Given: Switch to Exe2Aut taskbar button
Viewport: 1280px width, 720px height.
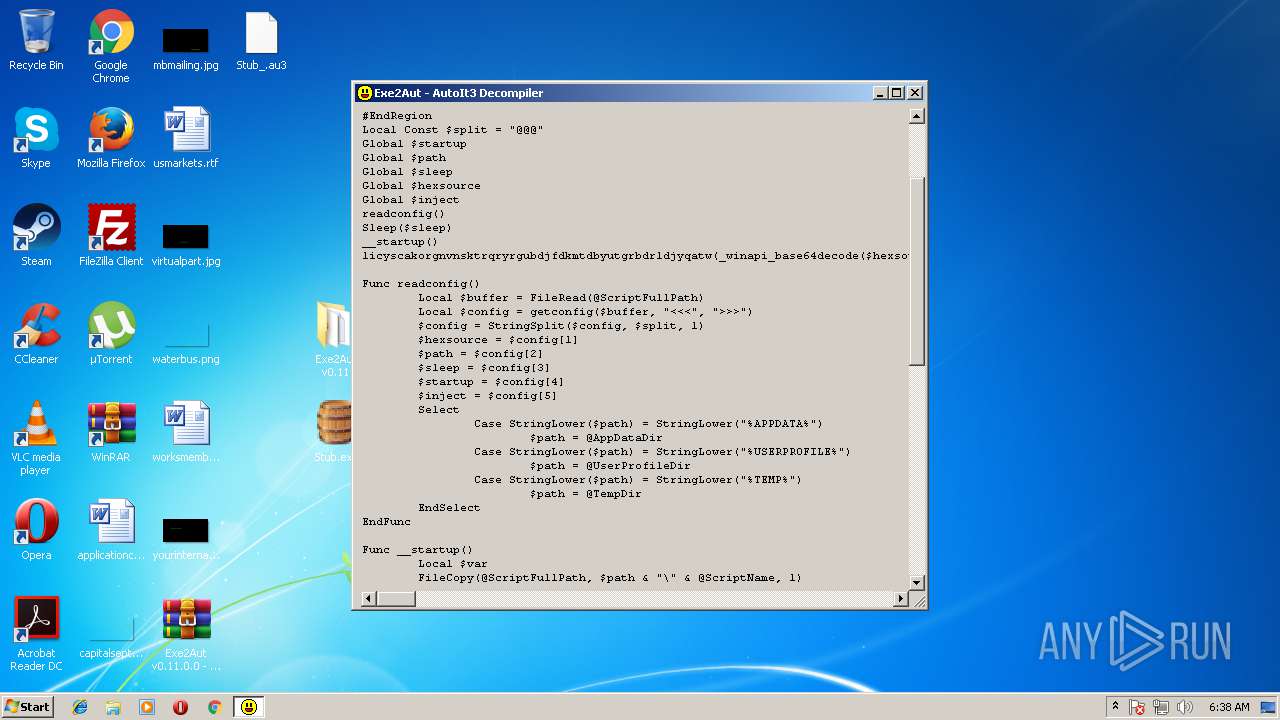Looking at the screenshot, I should point(249,707).
